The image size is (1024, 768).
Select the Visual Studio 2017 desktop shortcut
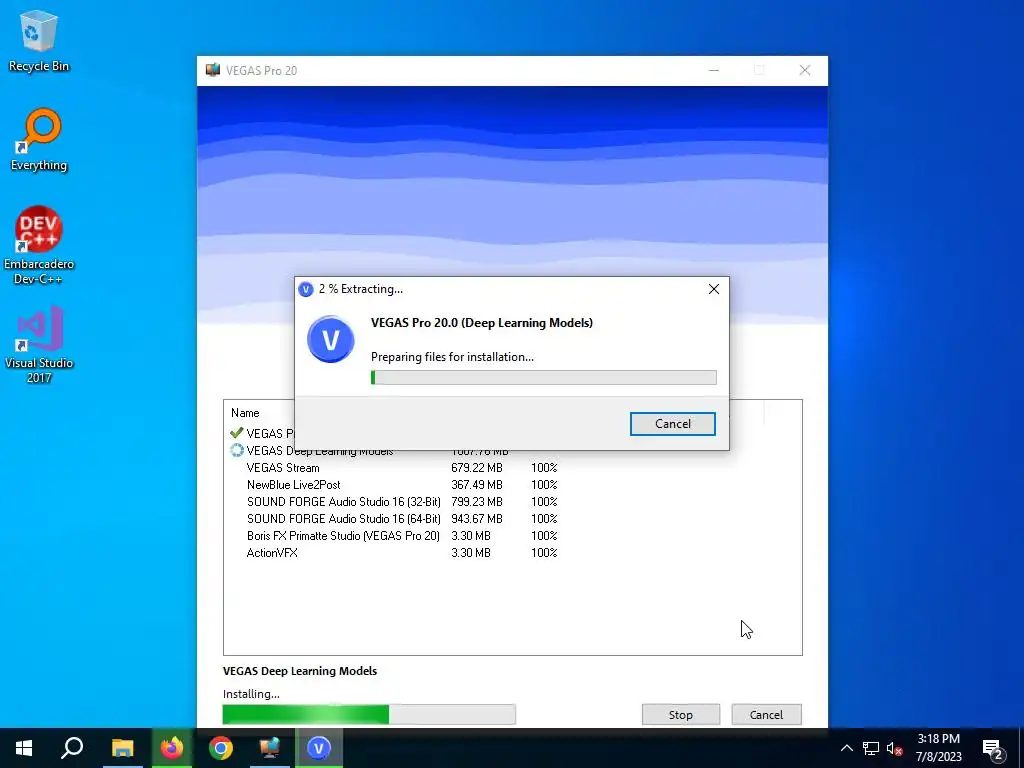tap(39, 344)
